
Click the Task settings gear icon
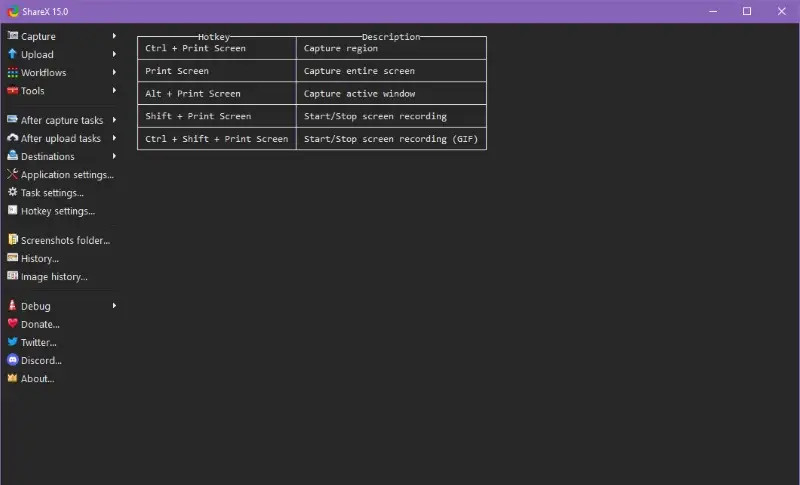pos(13,192)
